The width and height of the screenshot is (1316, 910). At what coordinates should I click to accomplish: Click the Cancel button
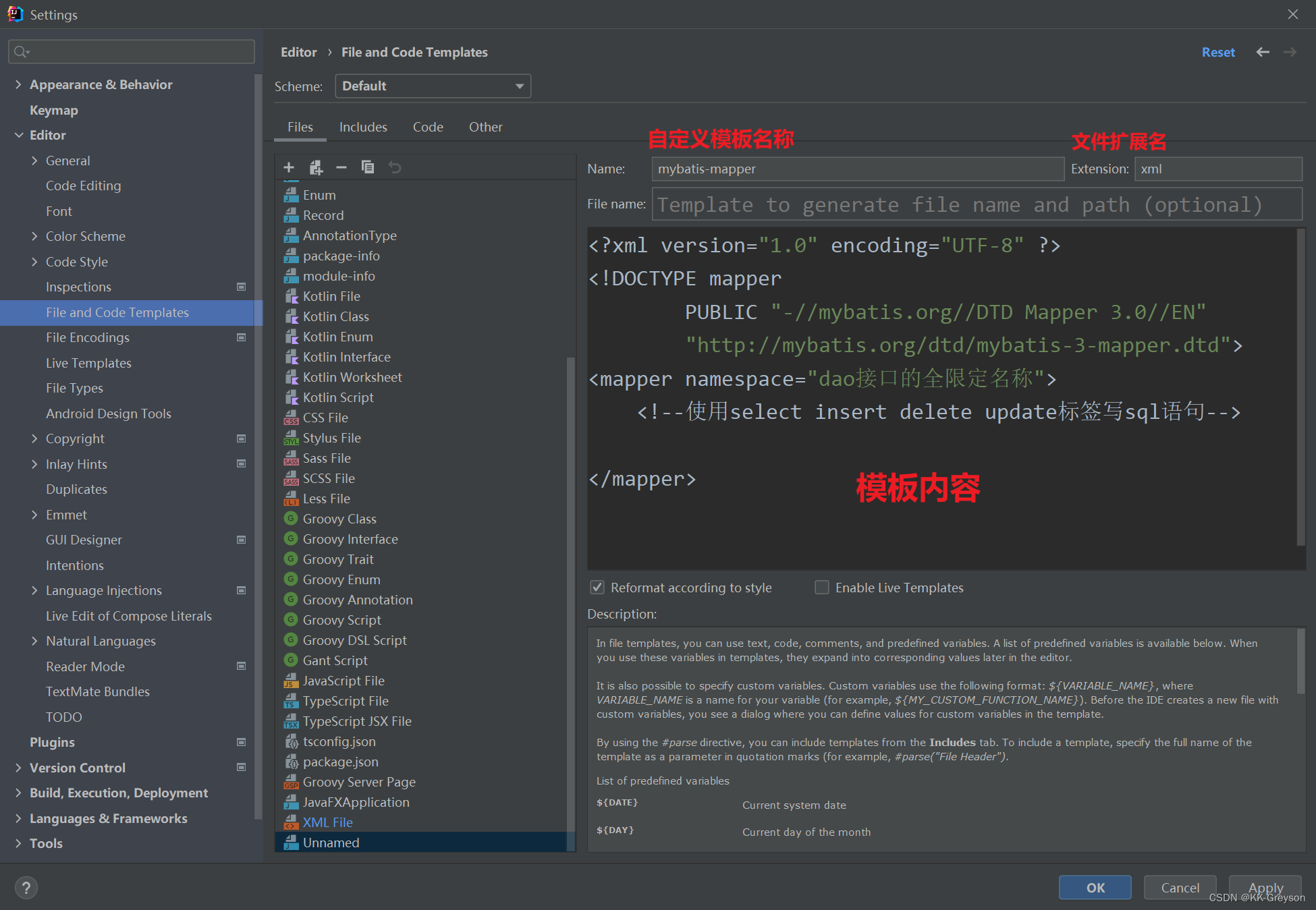(x=1180, y=888)
